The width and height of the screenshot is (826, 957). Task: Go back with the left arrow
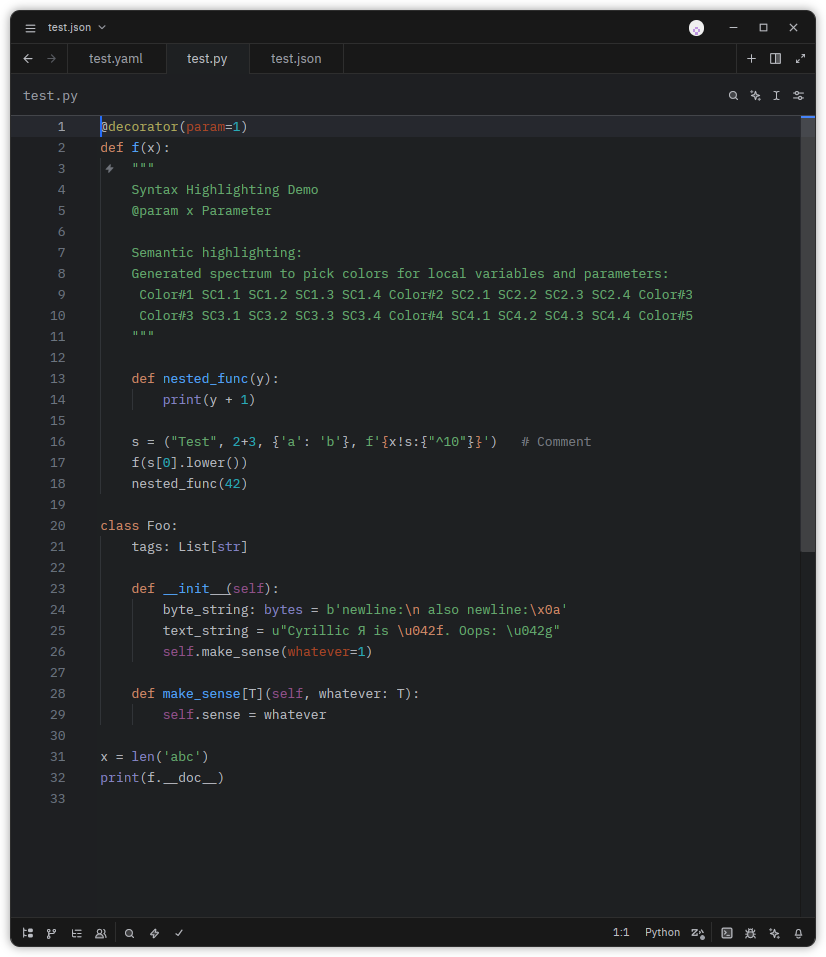click(28, 59)
